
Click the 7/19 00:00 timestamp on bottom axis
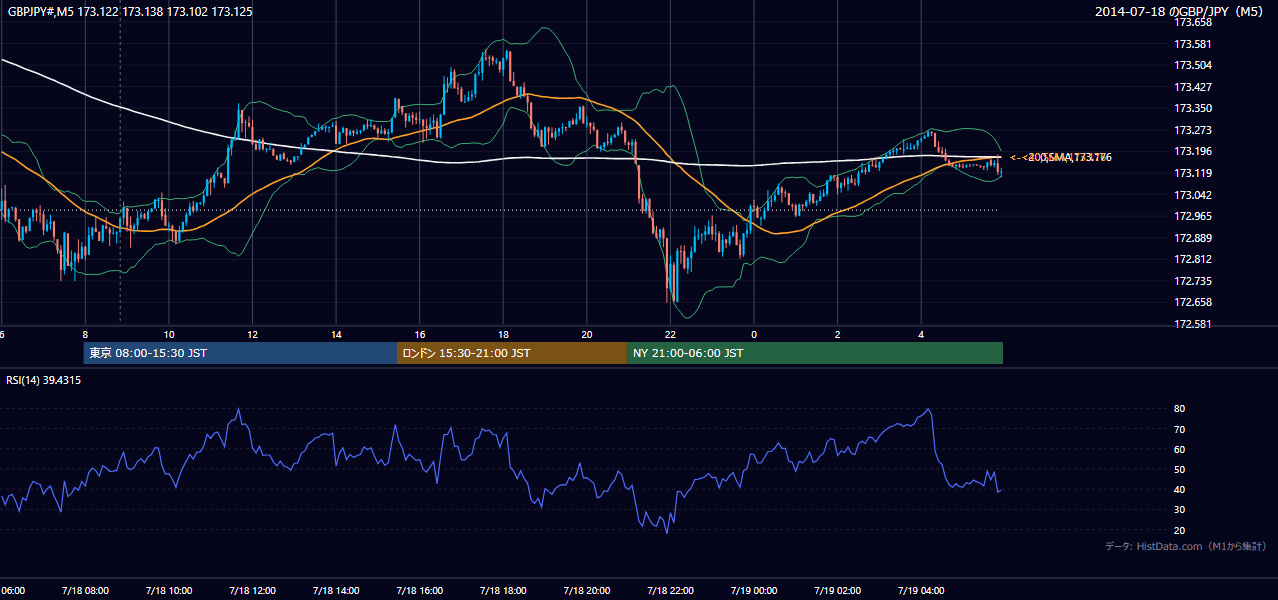(x=754, y=590)
